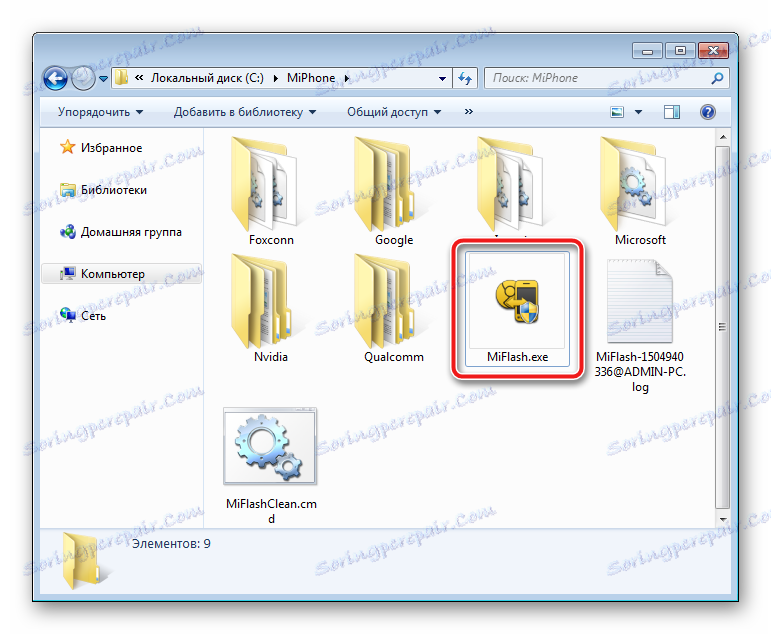The height and width of the screenshot is (634, 771).
Task: Expand the arrow after MiPhone breadcrumb
Action: [347, 78]
